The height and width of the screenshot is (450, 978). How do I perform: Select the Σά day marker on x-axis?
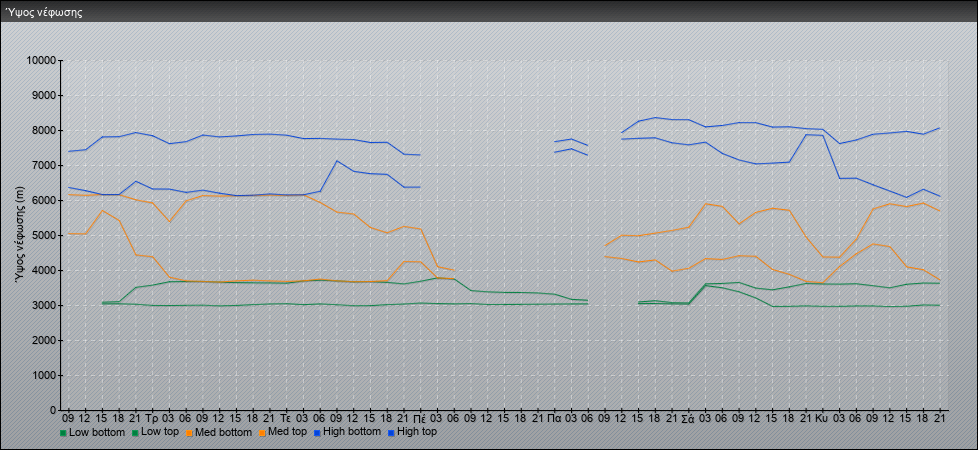click(x=687, y=418)
